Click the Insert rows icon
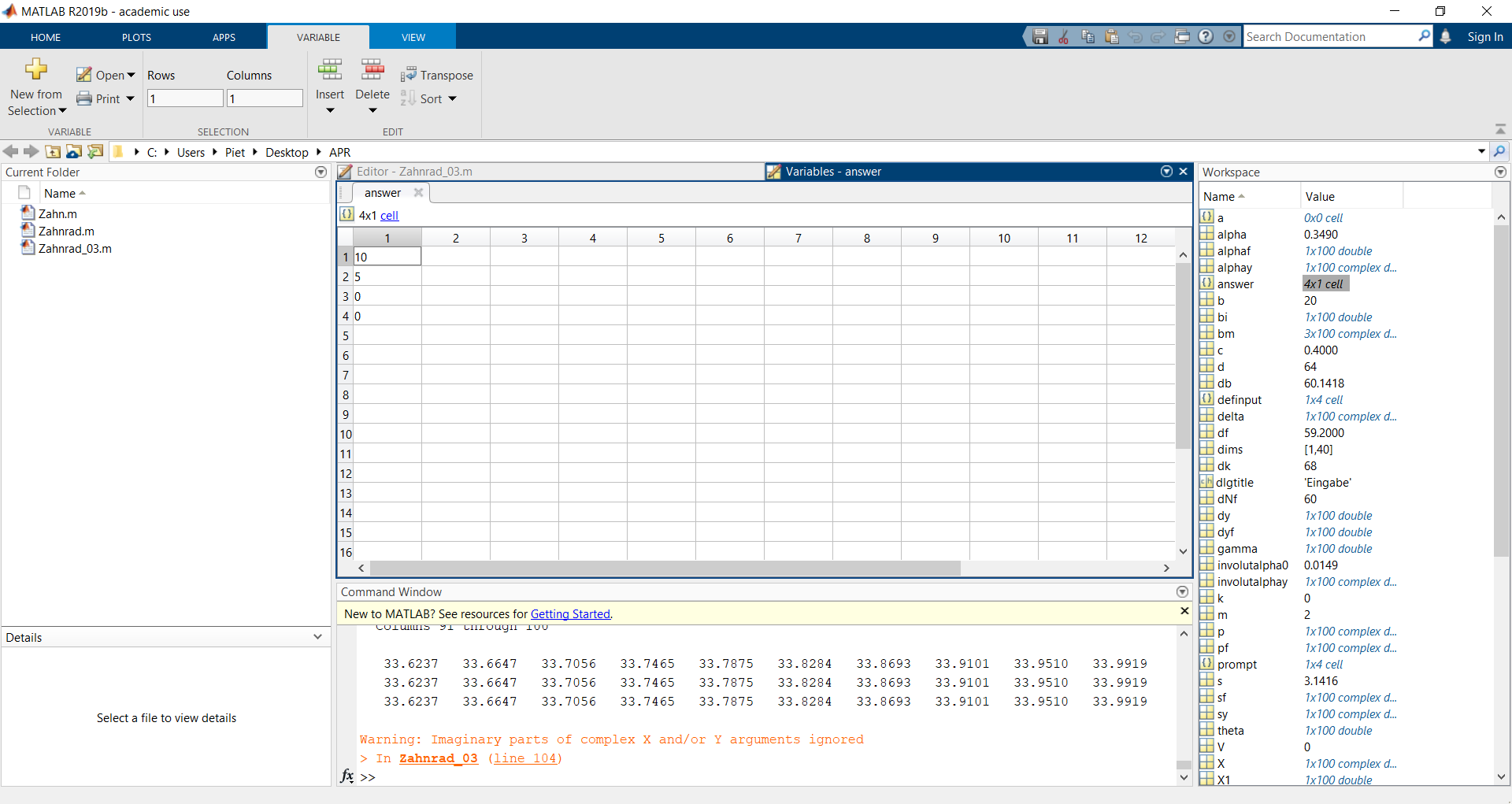 (x=329, y=70)
